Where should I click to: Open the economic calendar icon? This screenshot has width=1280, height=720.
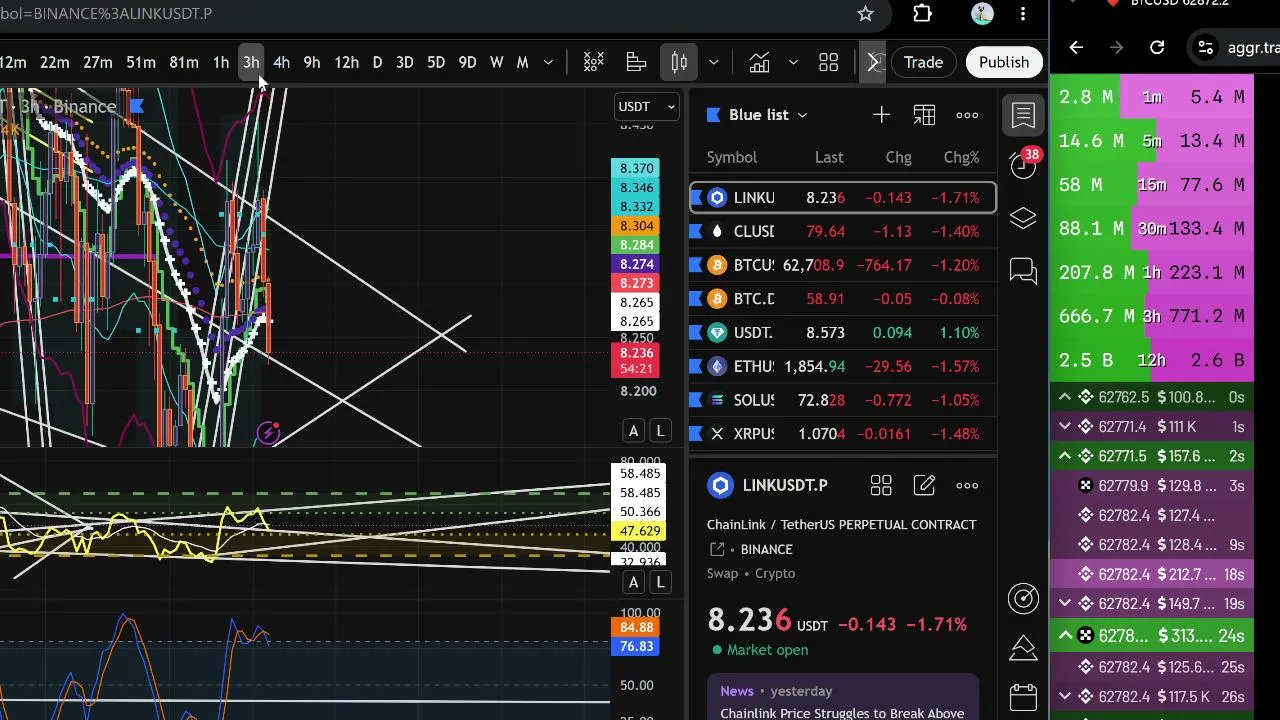pyautogui.click(x=1023, y=697)
